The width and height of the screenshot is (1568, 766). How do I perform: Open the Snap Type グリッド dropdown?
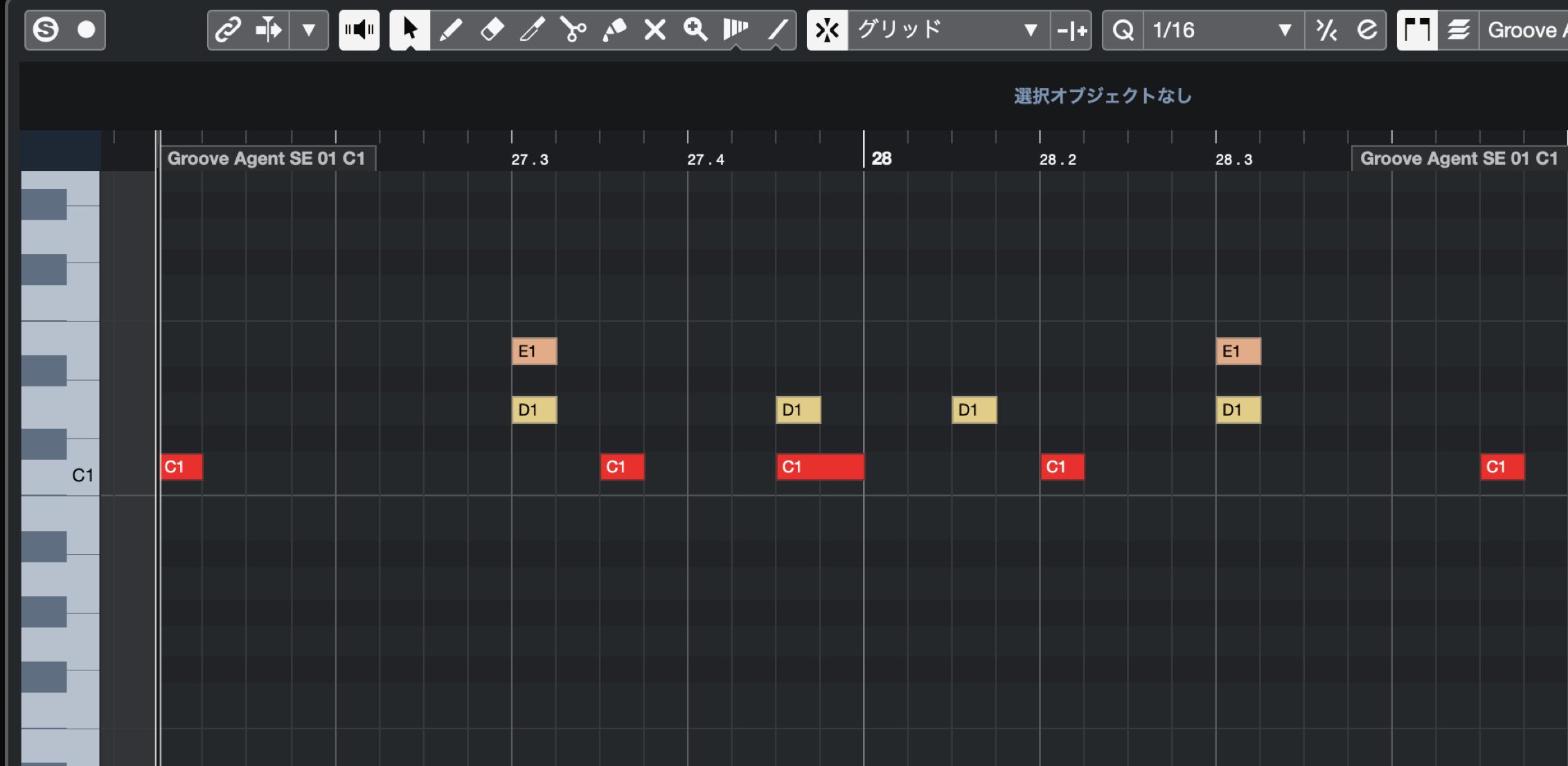[949, 30]
